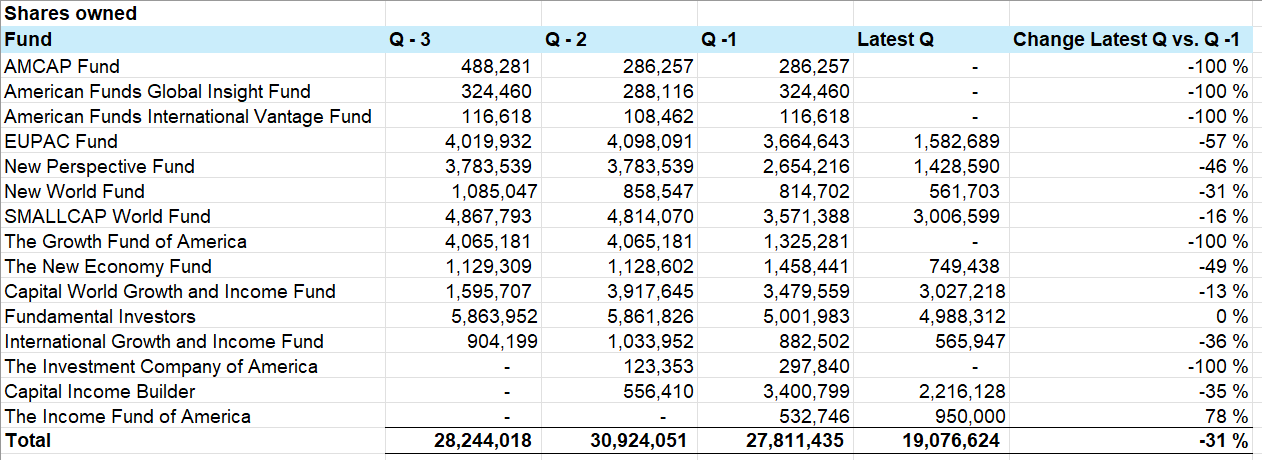
Task: Click Investment Company of America Q-2 123,353
Action: tap(657, 366)
